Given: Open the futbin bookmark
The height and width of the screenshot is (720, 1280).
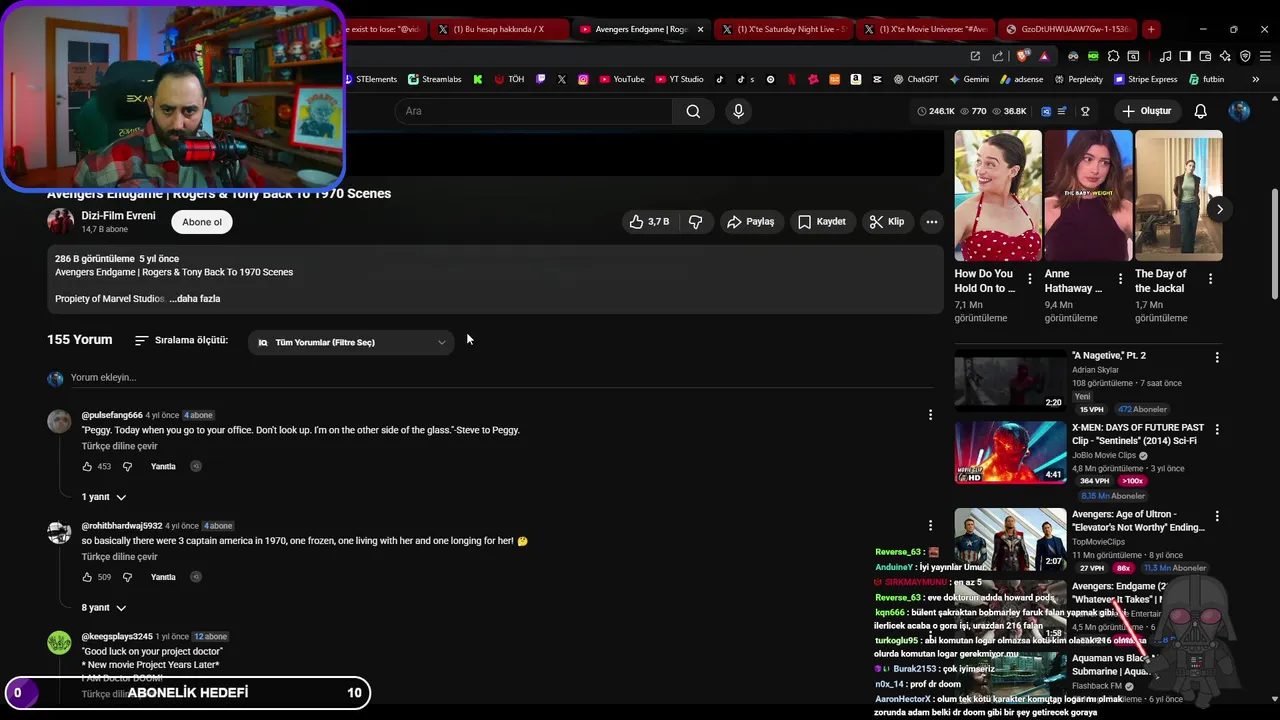Looking at the screenshot, I should pos(1206,79).
